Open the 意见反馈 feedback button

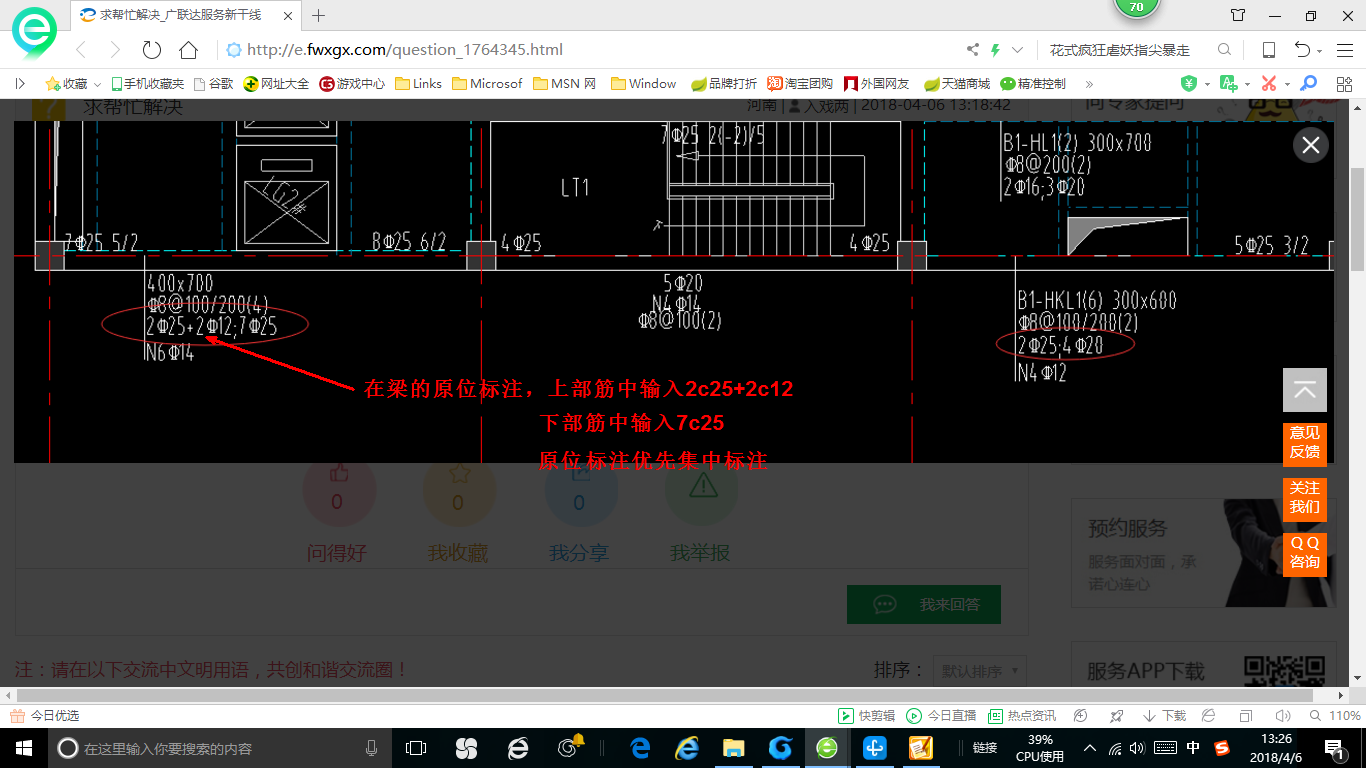(x=1305, y=443)
